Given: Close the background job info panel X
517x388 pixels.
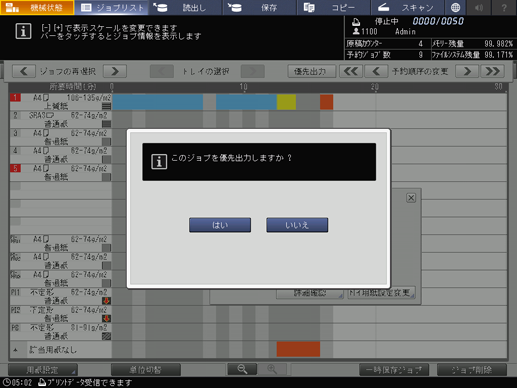Looking at the screenshot, I should pyautogui.click(x=411, y=198).
